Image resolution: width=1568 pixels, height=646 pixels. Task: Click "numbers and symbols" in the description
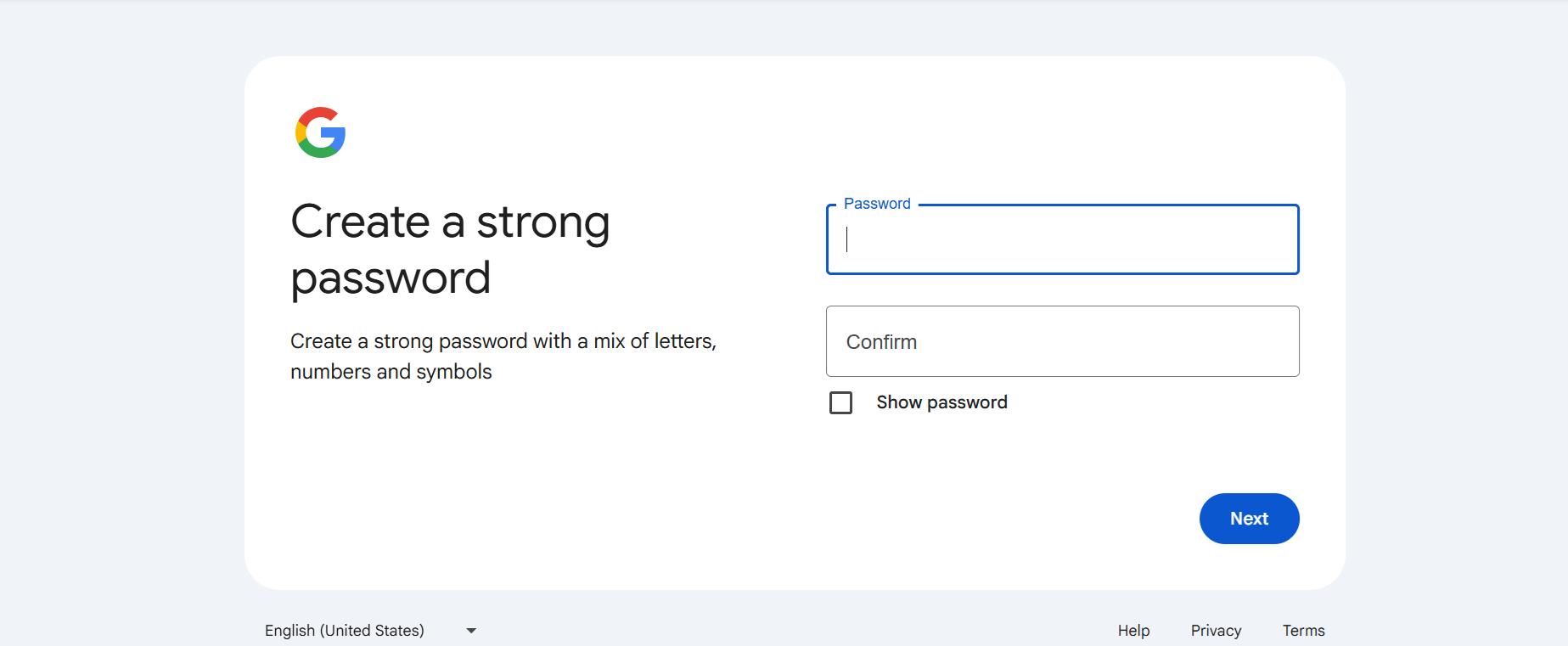click(x=391, y=372)
